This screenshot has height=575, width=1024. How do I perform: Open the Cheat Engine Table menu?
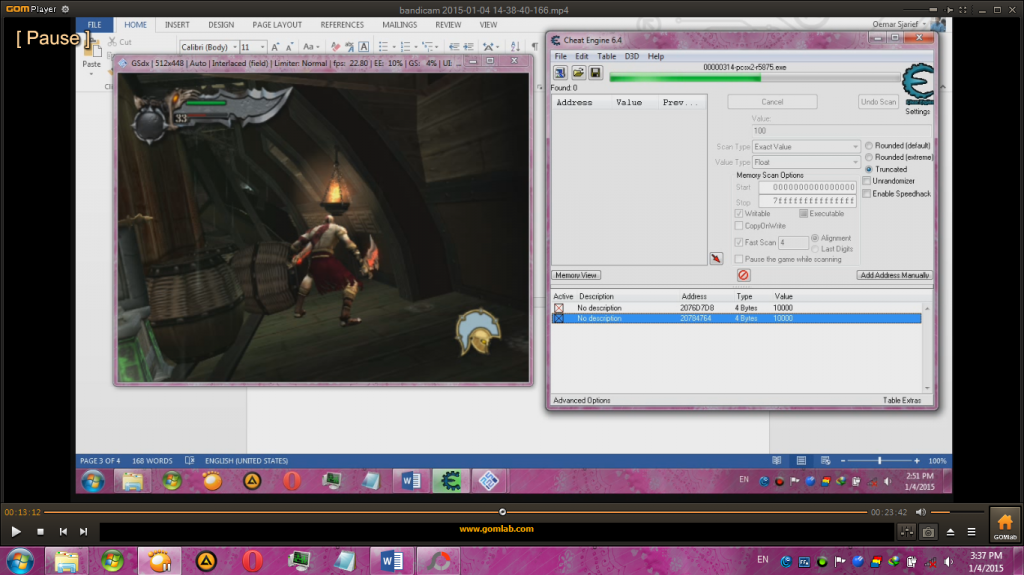coord(607,56)
